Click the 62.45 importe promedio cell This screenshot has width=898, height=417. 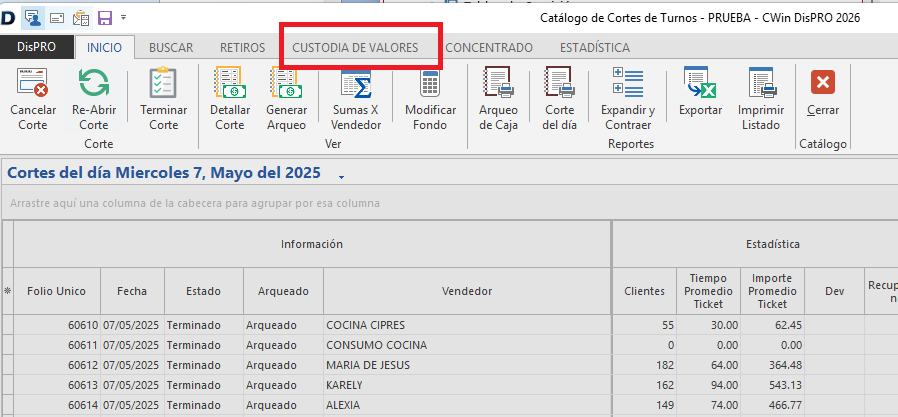click(x=772, y=325)
